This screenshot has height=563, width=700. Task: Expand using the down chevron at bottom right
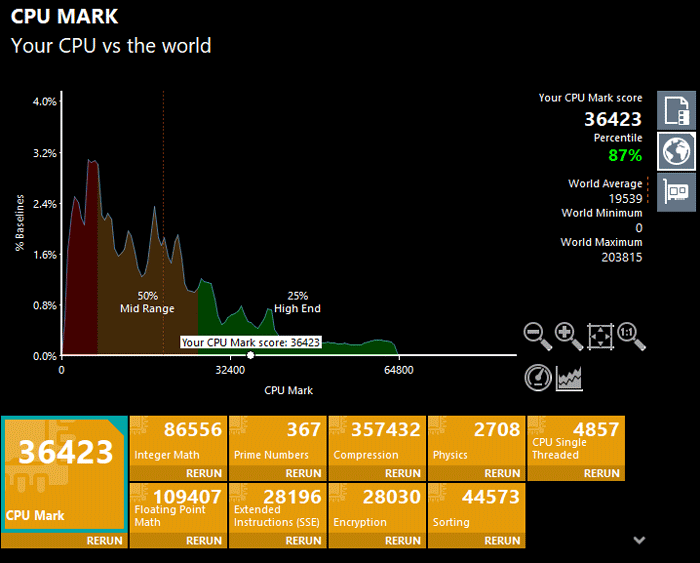tap(639, 540)
